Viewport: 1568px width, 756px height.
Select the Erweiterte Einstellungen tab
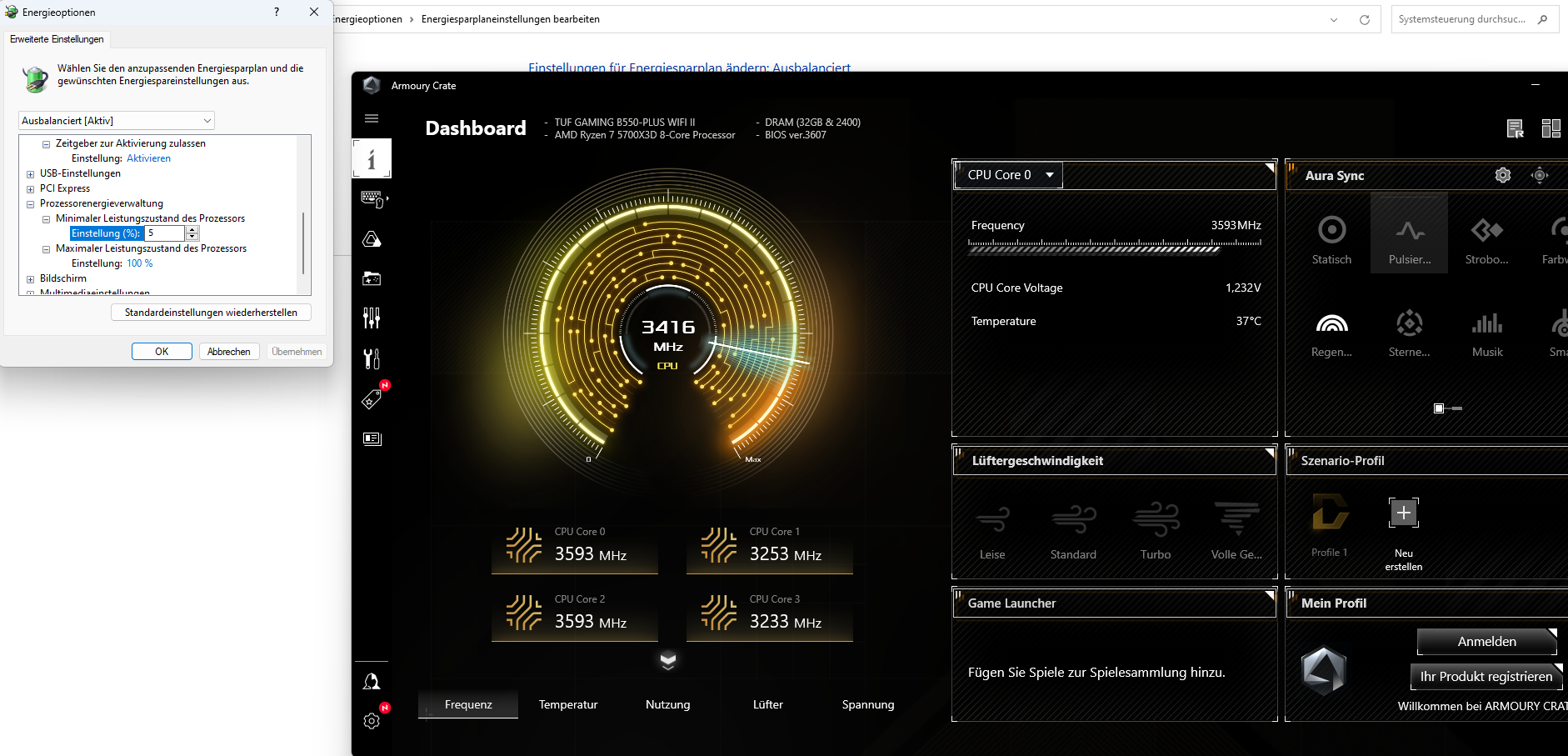pos(57,39)
